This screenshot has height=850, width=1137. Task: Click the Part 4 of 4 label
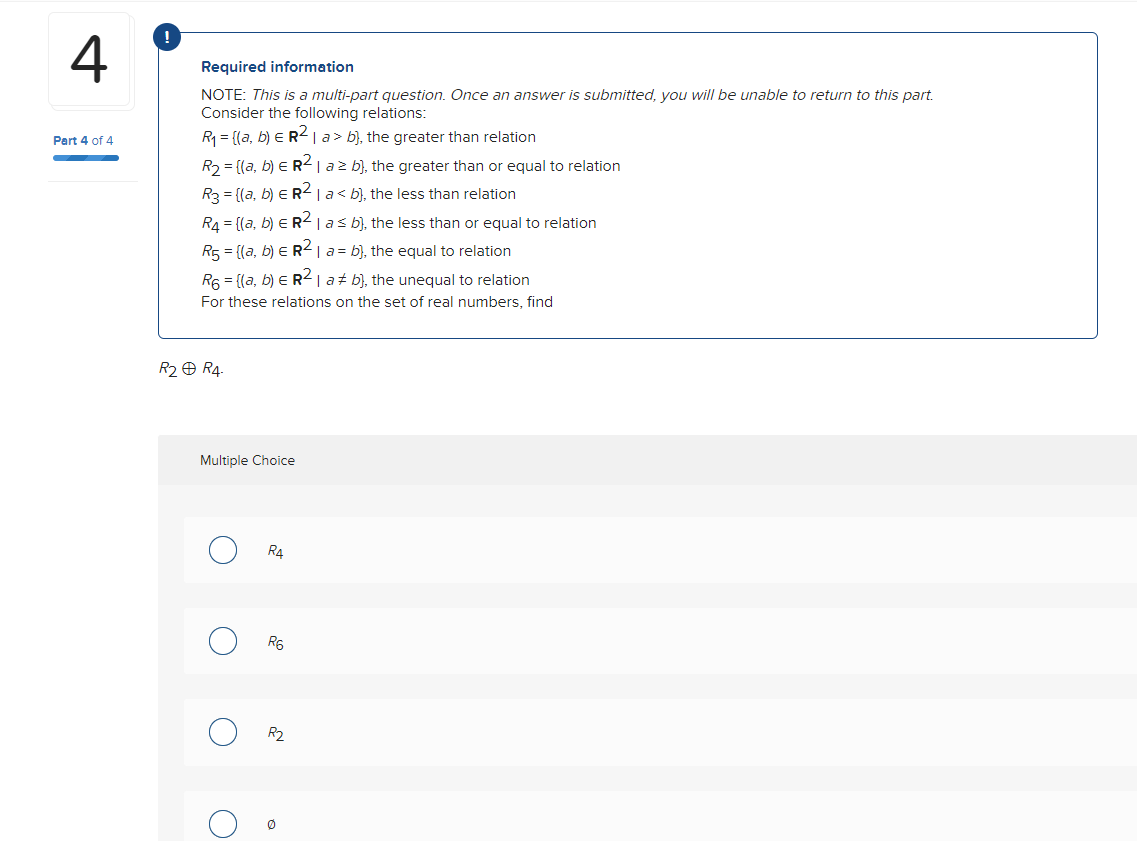click(x=83, y=140)
